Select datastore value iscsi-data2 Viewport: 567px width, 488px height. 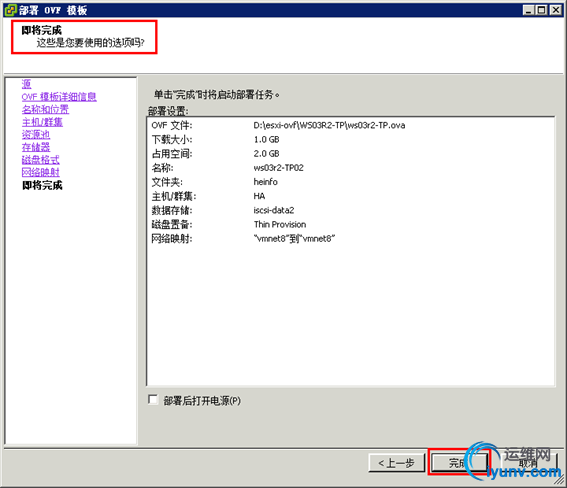[274, 210]
